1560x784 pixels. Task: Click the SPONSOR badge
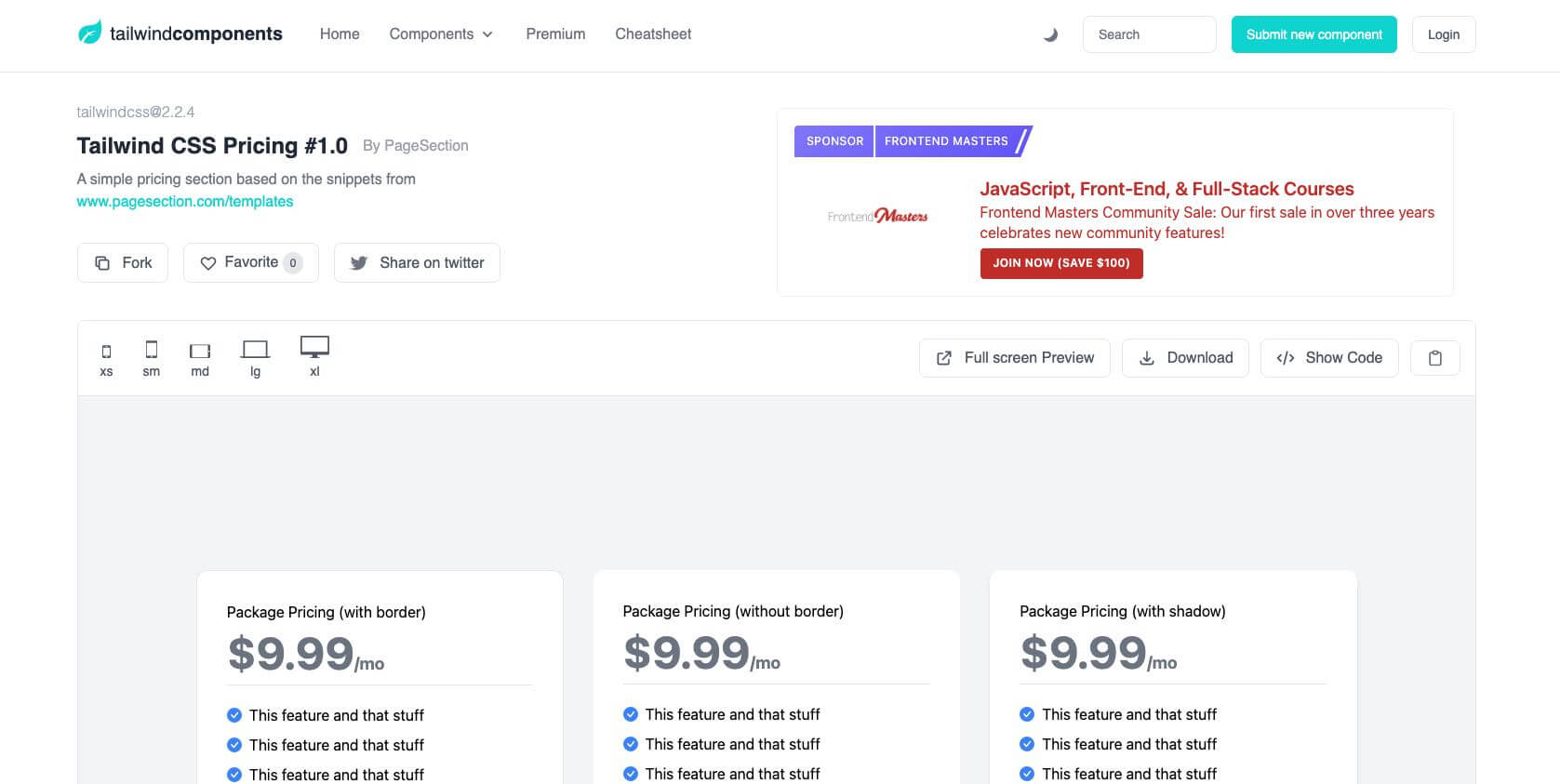834,141
